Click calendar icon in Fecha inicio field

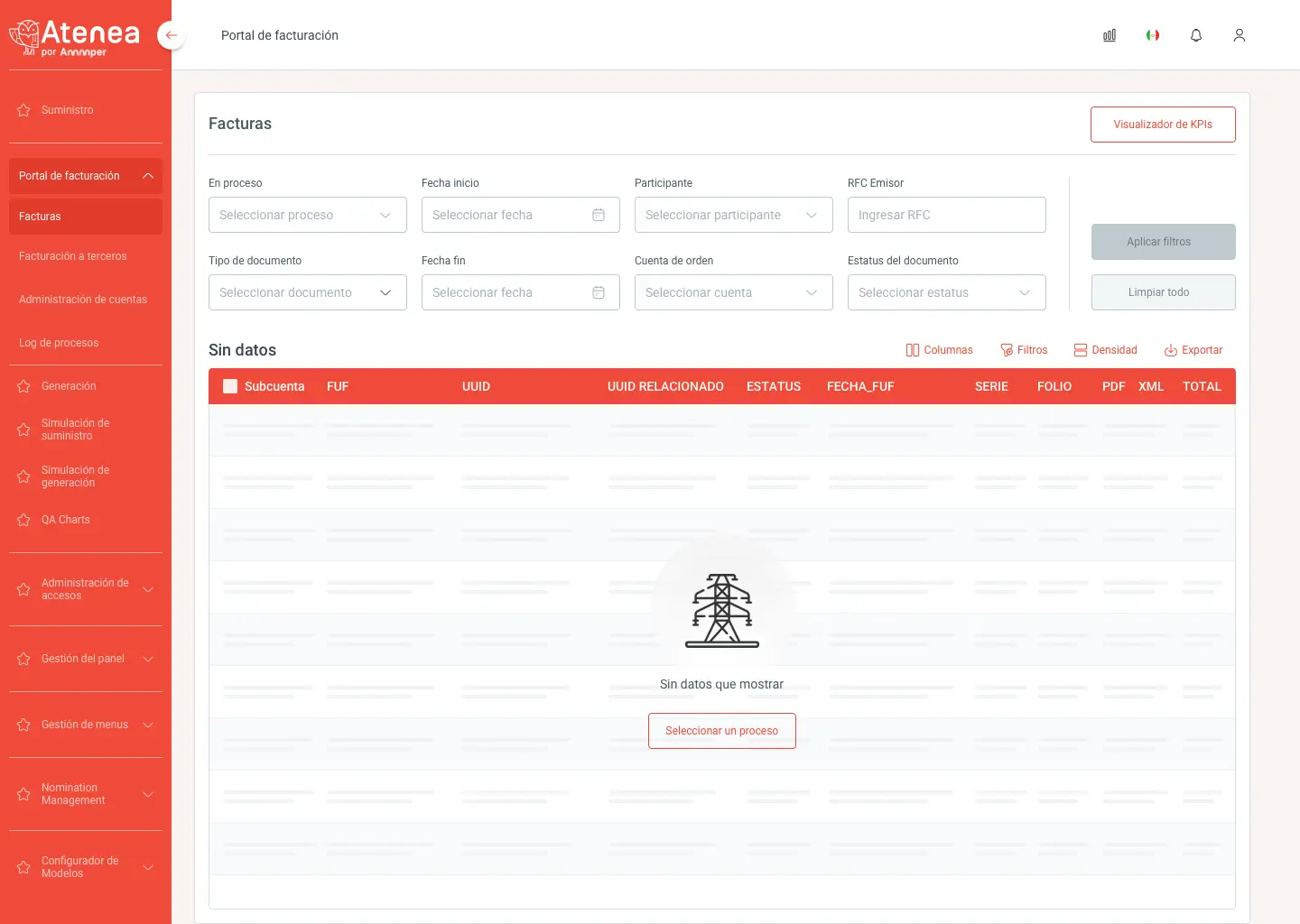coord(599,215)
